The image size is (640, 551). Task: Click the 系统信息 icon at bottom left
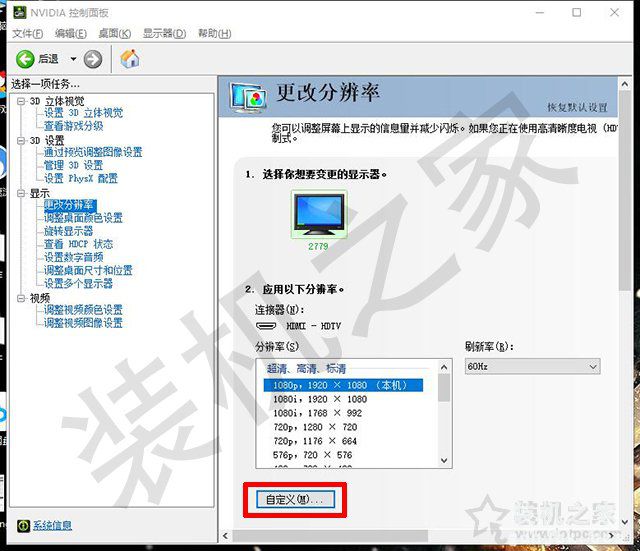coord(23,526)
